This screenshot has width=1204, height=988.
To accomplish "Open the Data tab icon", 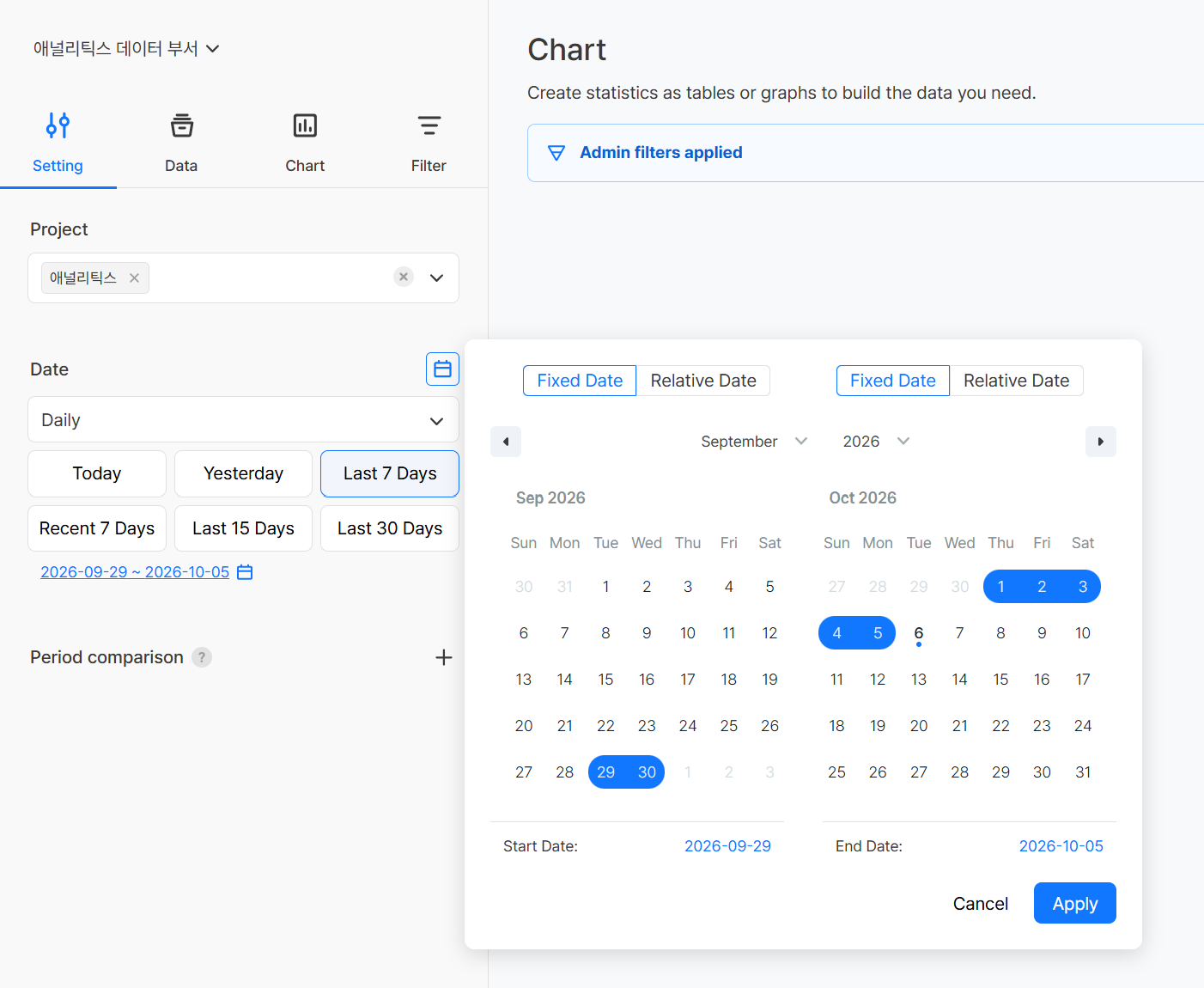I will click(181, 125).
